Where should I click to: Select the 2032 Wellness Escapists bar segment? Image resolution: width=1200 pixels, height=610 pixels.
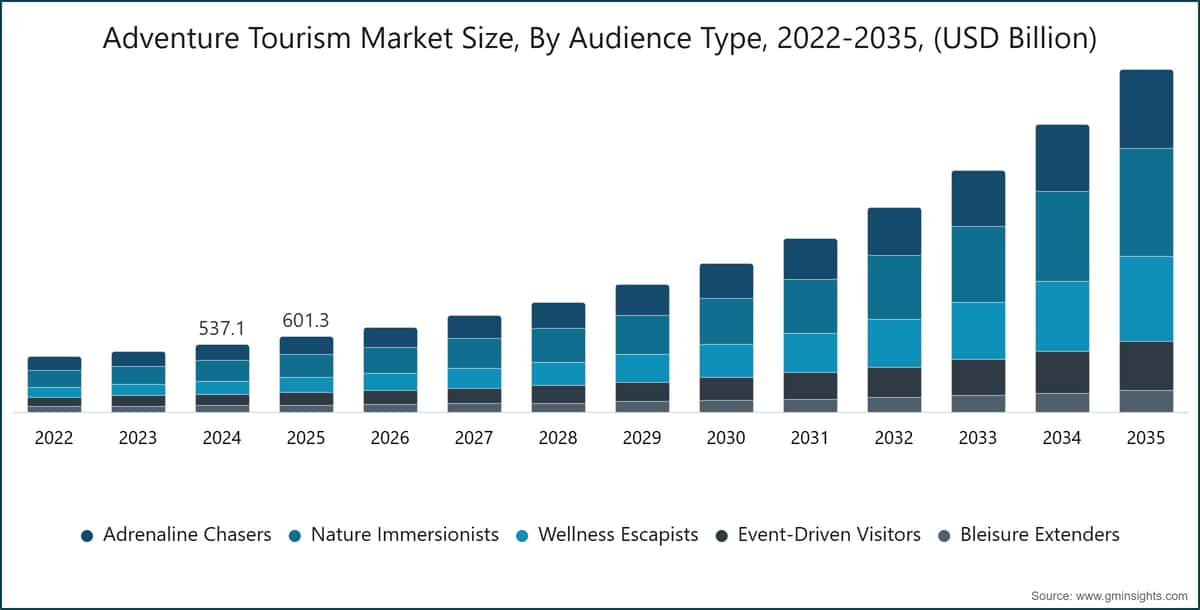894,344
